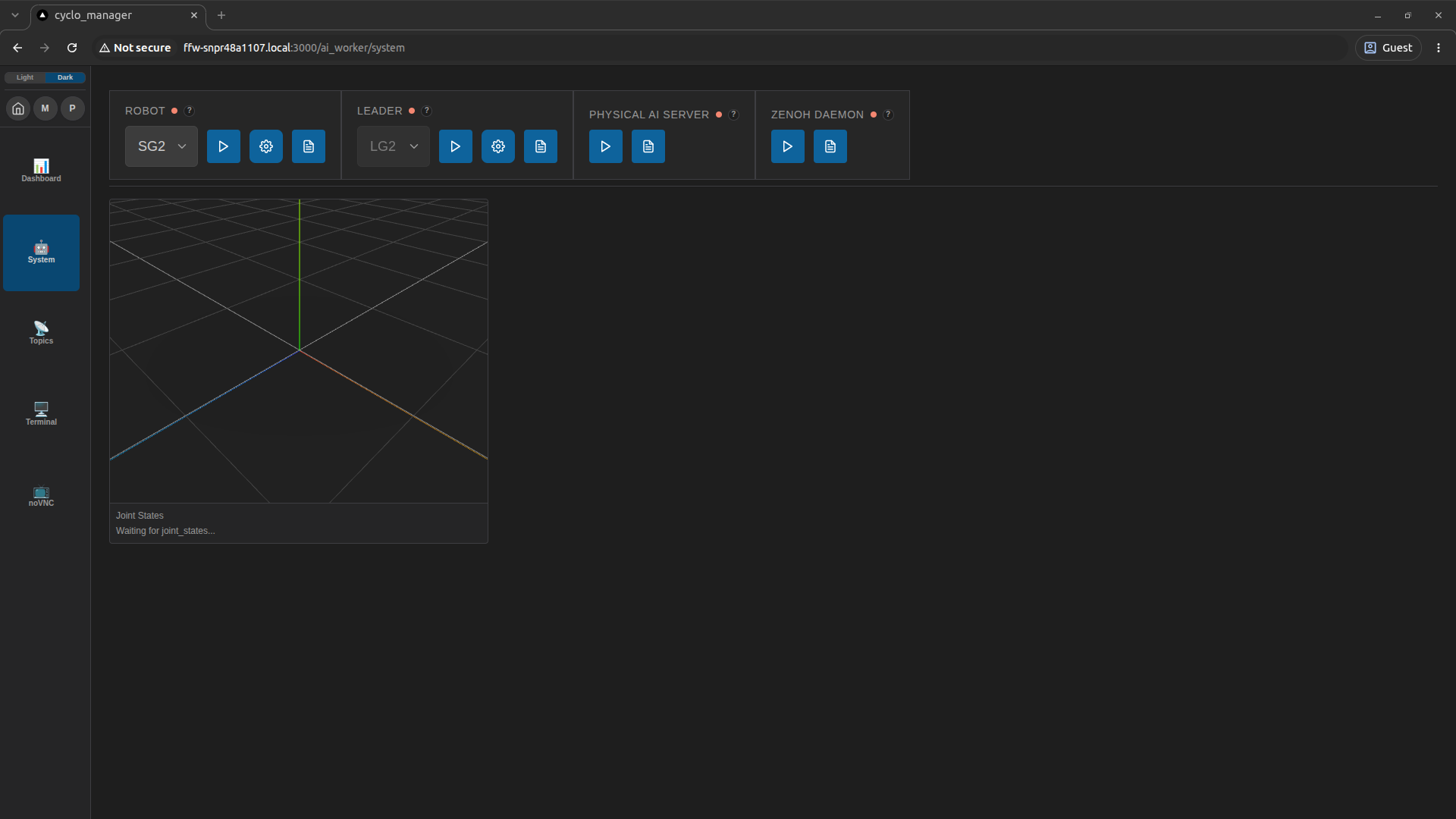Start the PHYSICAL AI SERVER play button
Image resolution: width=1456 pixels, height=819 pixels.
click(x=606, y=146)
